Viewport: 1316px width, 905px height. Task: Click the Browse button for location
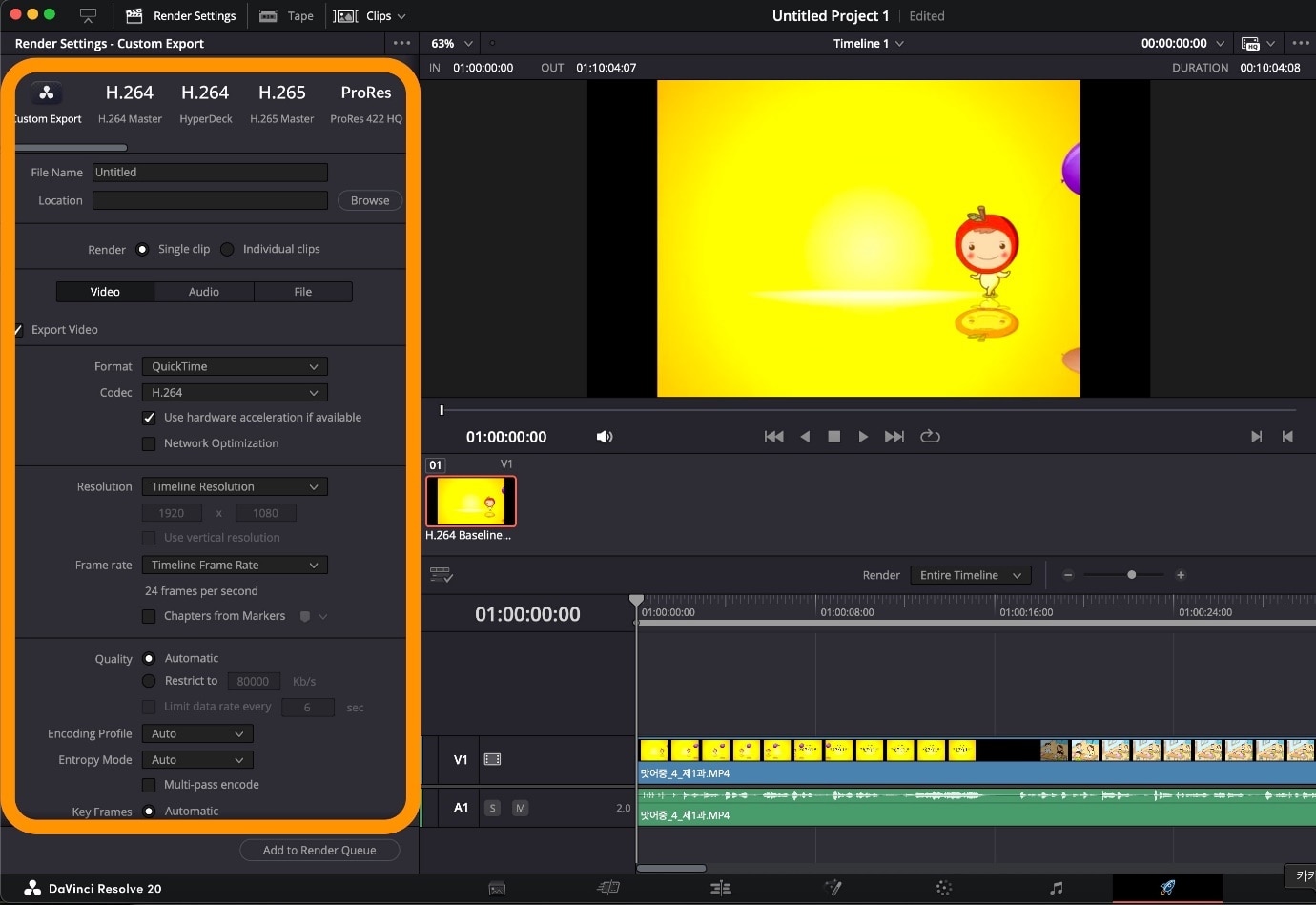370,200
